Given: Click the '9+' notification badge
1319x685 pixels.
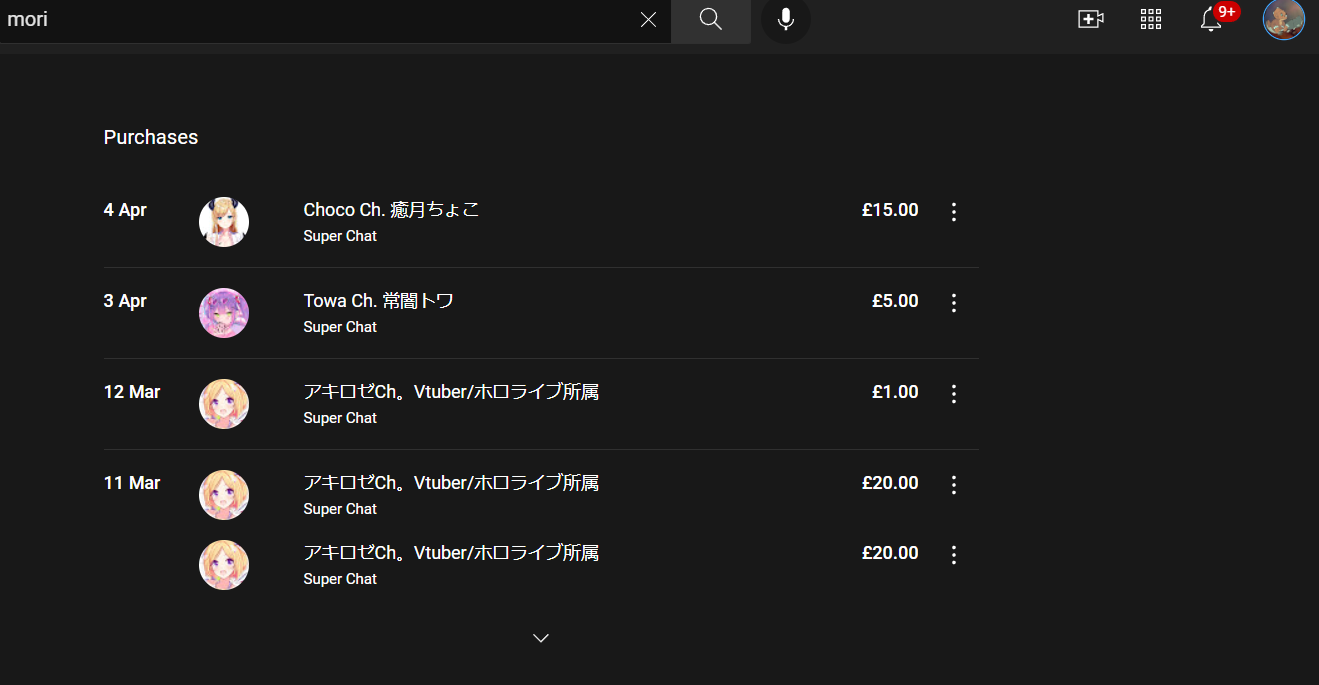Looking at the screenshot, I should [x=1227, y=12].
